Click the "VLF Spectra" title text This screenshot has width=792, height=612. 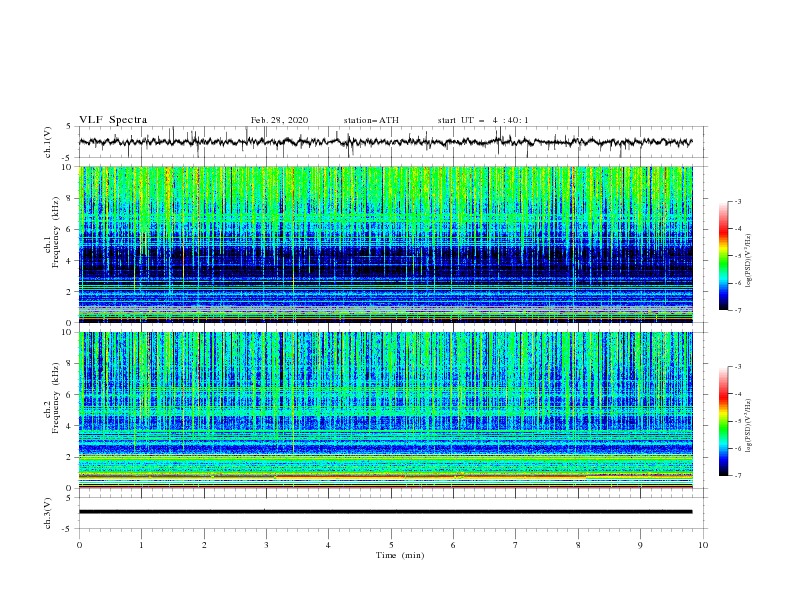pyautogui.click(x=113, y=120)
